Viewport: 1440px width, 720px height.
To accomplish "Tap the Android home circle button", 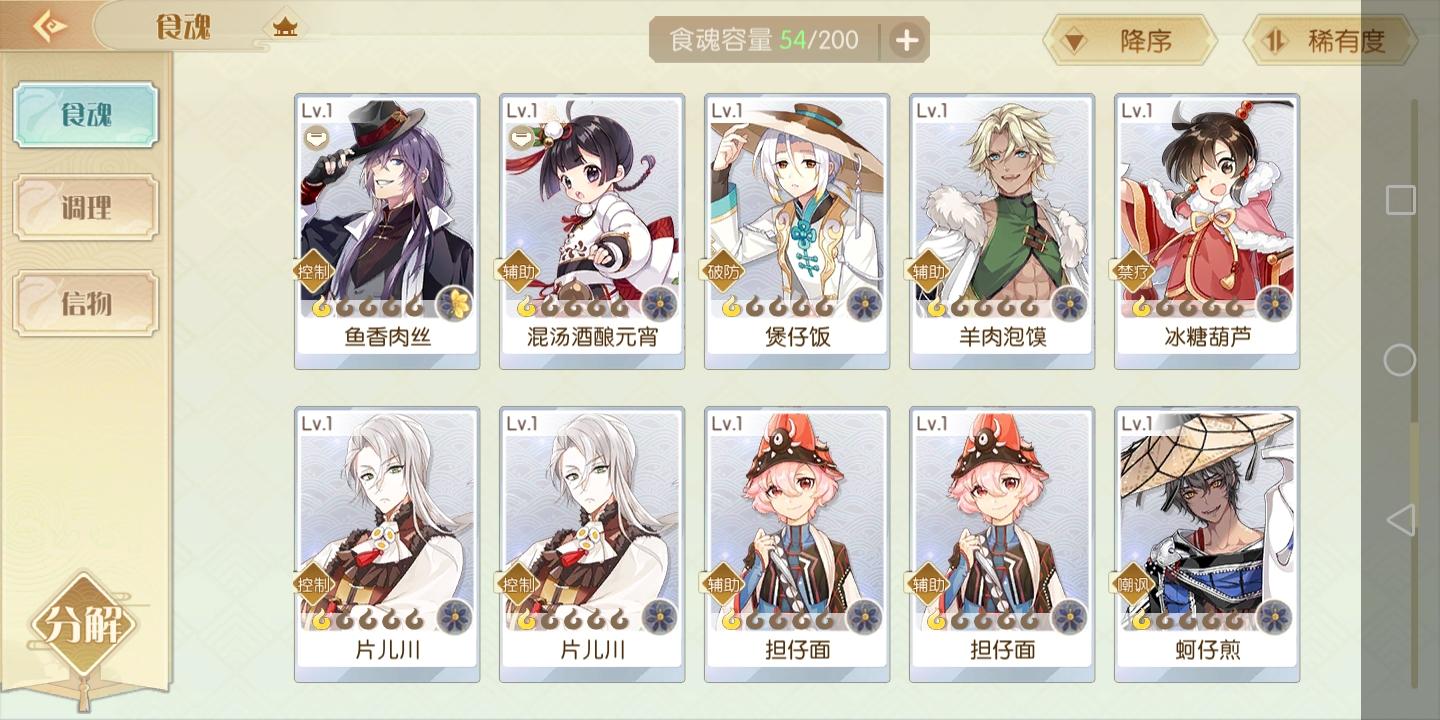I will [x=1400, y=360].
